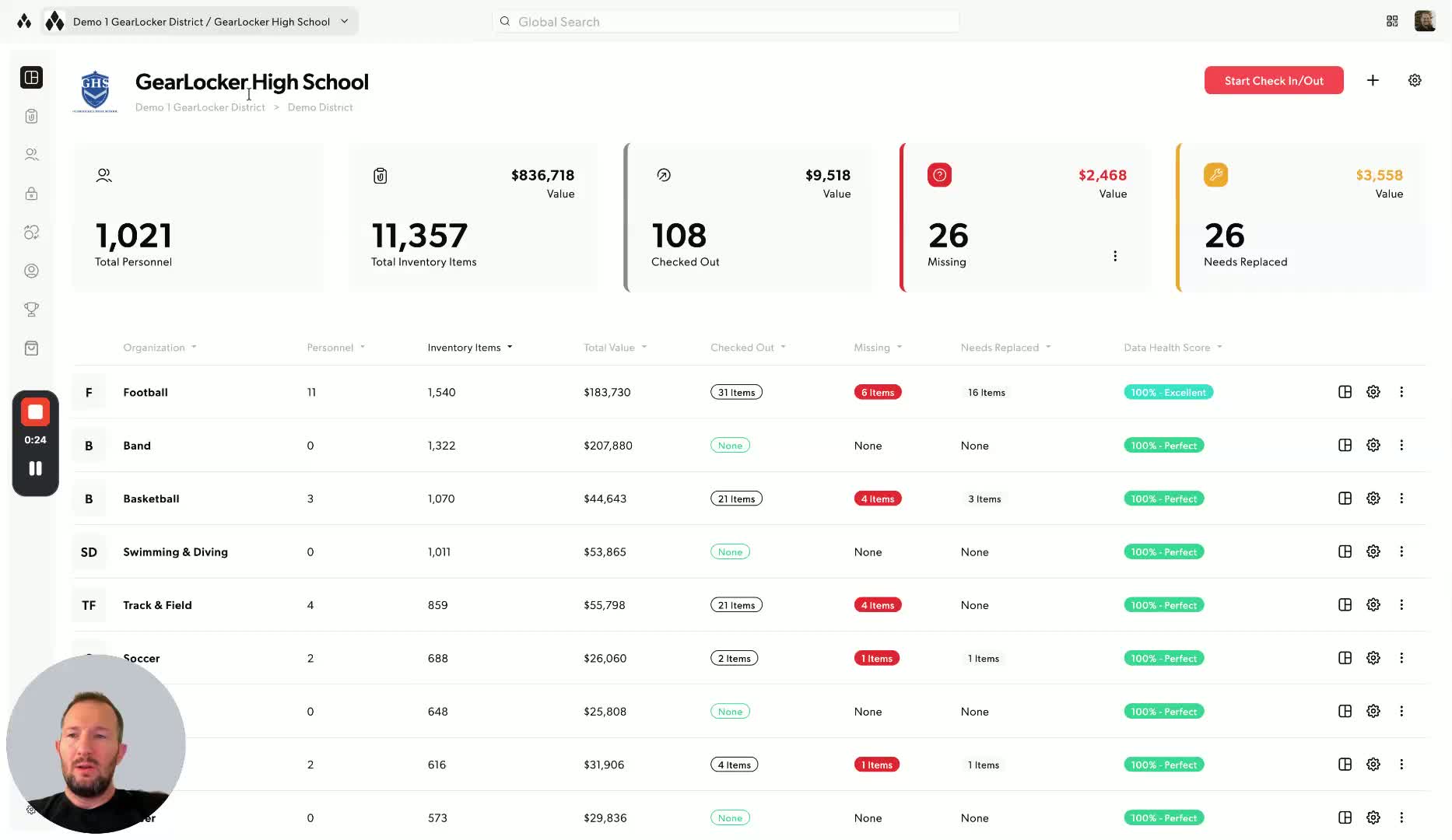Click Start Check In/Out button

point(1274,80)
